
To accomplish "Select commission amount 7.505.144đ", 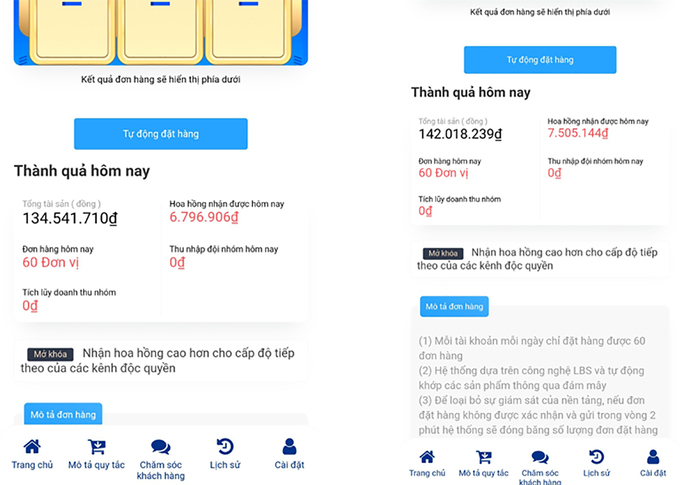I will pyautogui.click(x=578, y=133).
